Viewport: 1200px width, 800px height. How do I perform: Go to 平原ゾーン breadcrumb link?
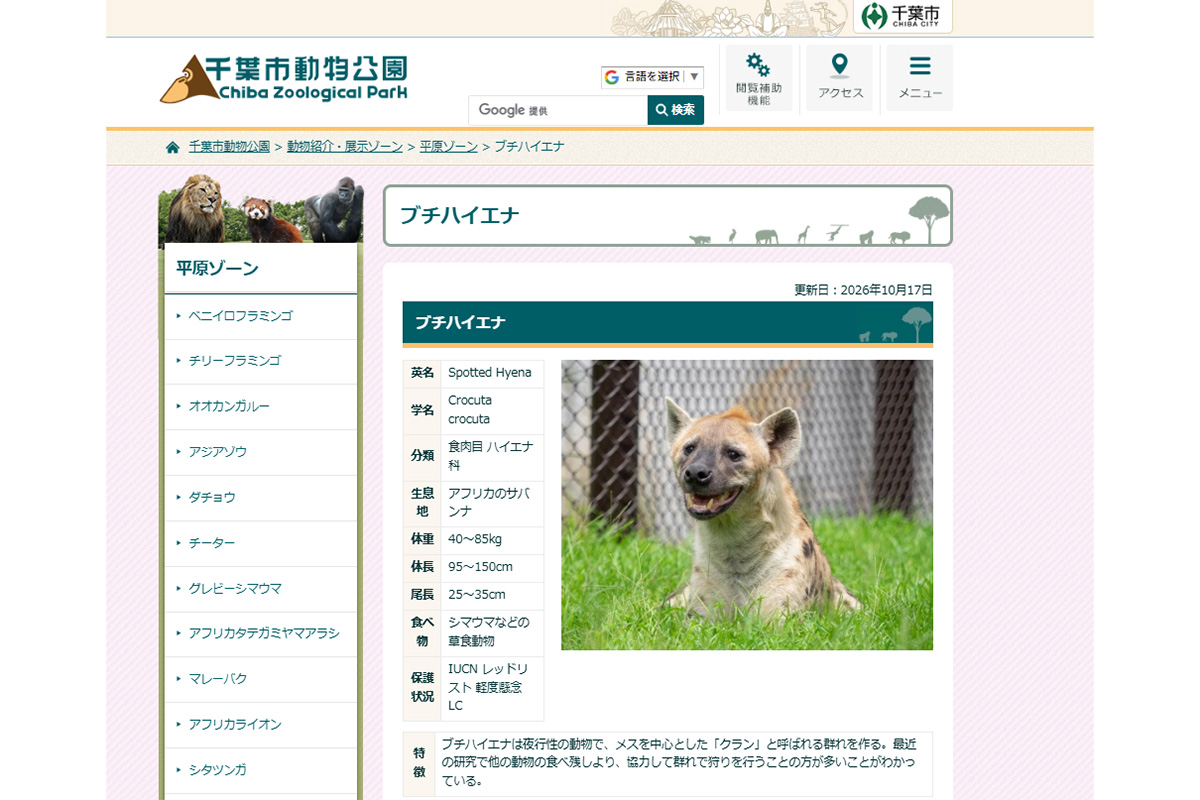448,146
